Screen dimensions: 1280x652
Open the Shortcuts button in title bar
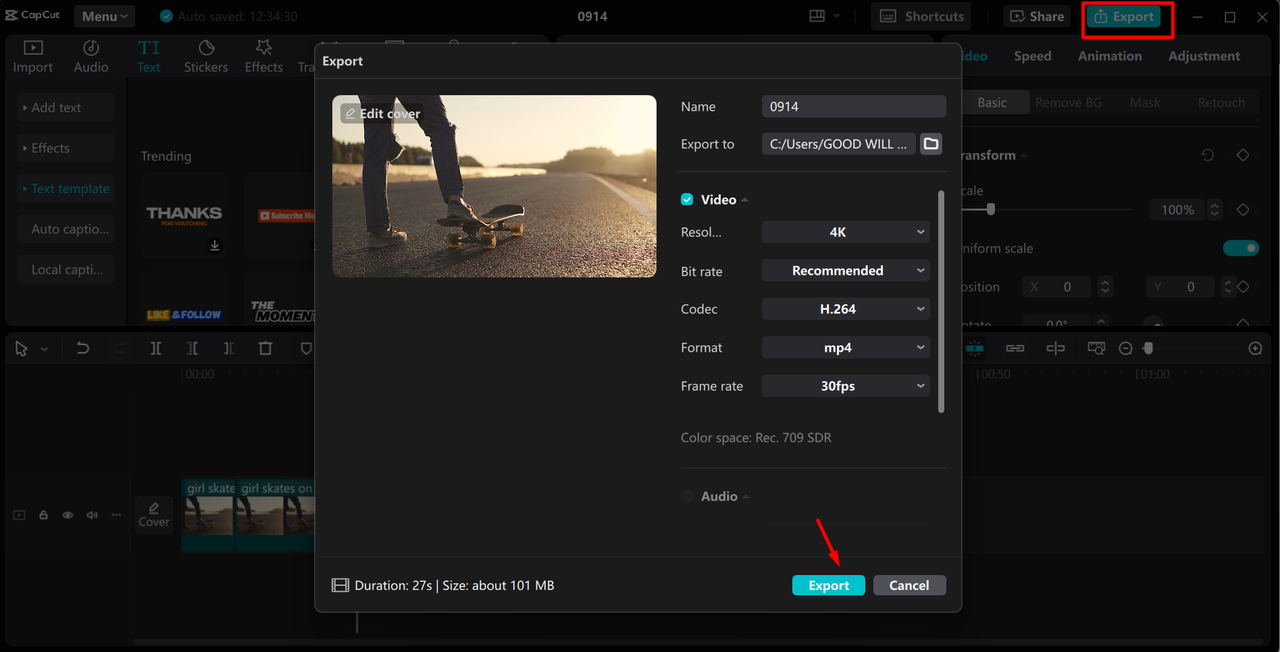pyautogui.click(x=921, y=16)
